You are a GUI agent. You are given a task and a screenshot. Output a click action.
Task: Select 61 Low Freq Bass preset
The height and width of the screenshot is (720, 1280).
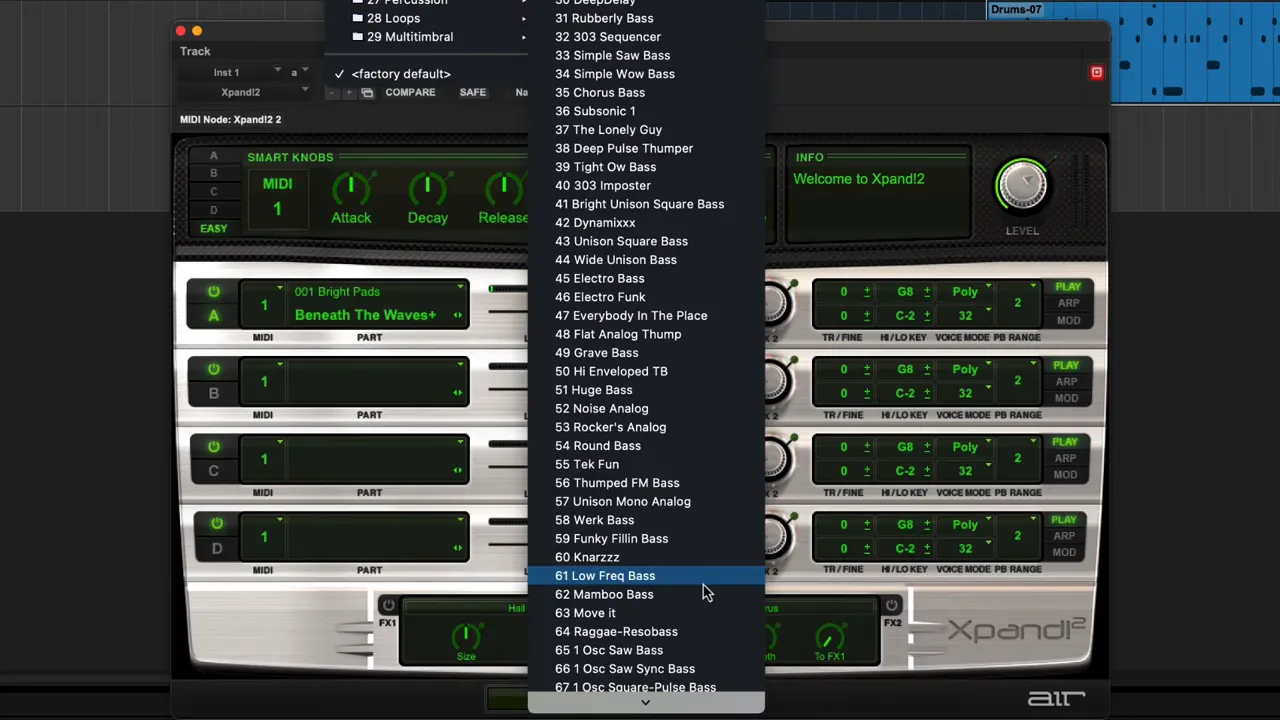(605, 576)
